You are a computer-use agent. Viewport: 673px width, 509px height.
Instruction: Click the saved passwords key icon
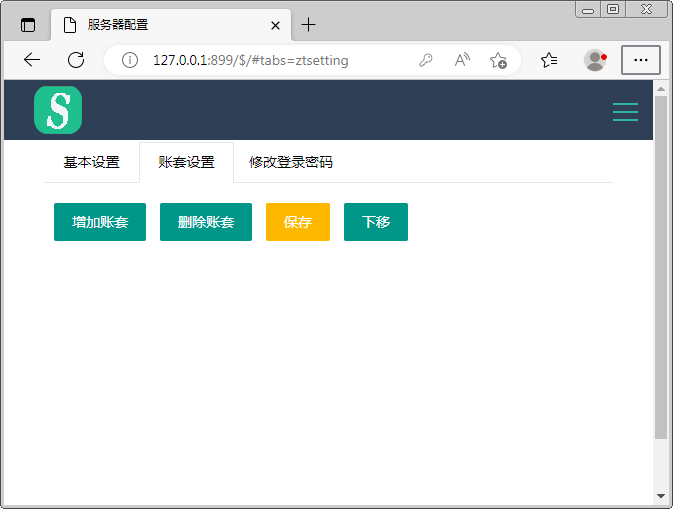pyautogui.click(x=426, y=60)
